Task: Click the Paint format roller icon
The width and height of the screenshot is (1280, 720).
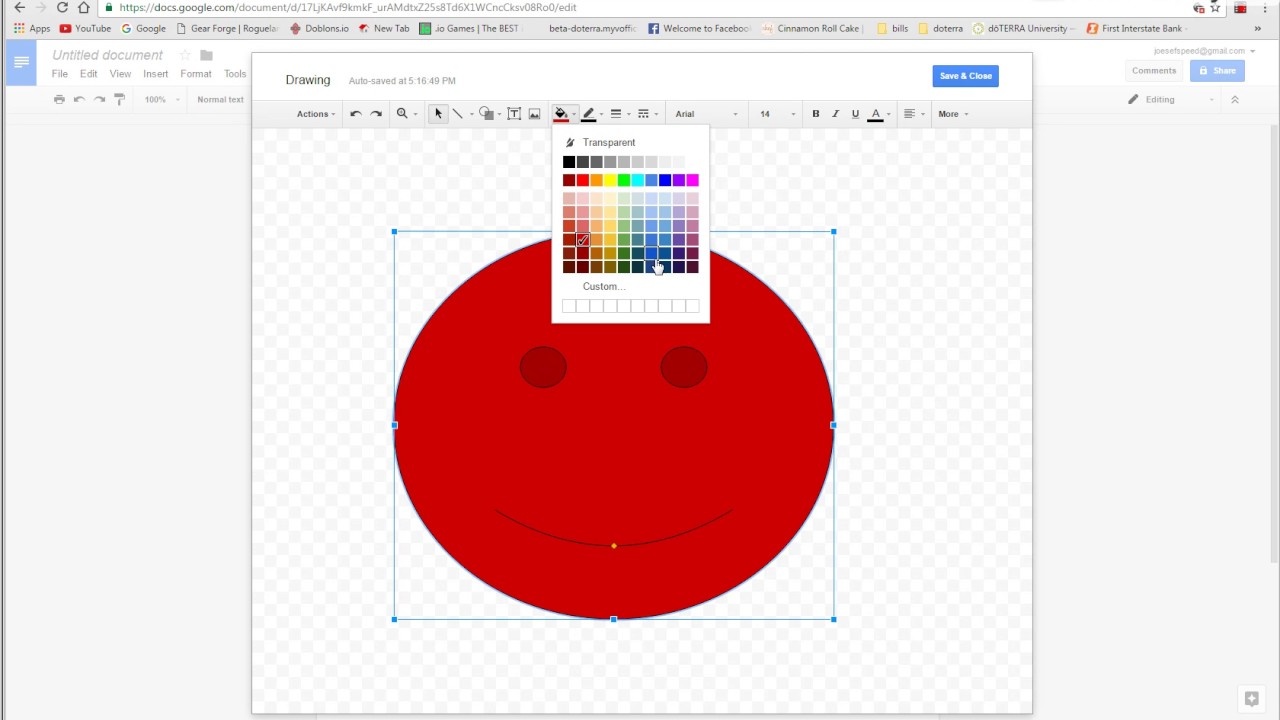Action: 119,99
